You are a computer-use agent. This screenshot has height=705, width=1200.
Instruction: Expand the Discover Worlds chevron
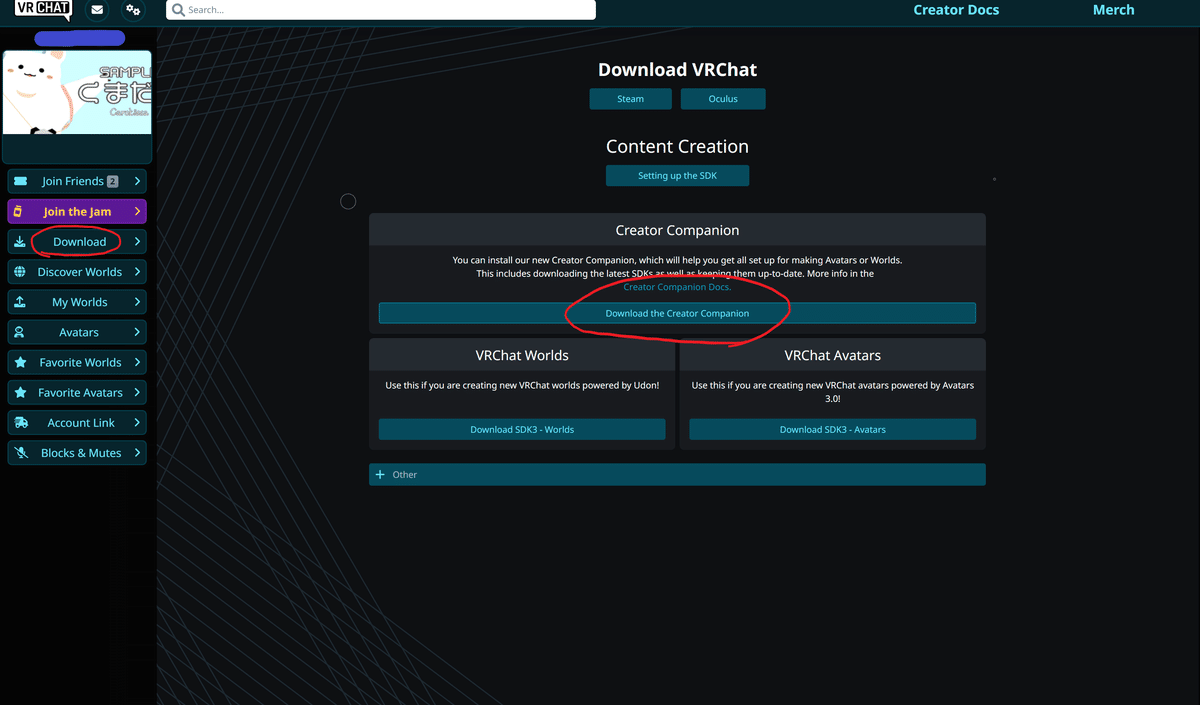click(x=137, y=271)
